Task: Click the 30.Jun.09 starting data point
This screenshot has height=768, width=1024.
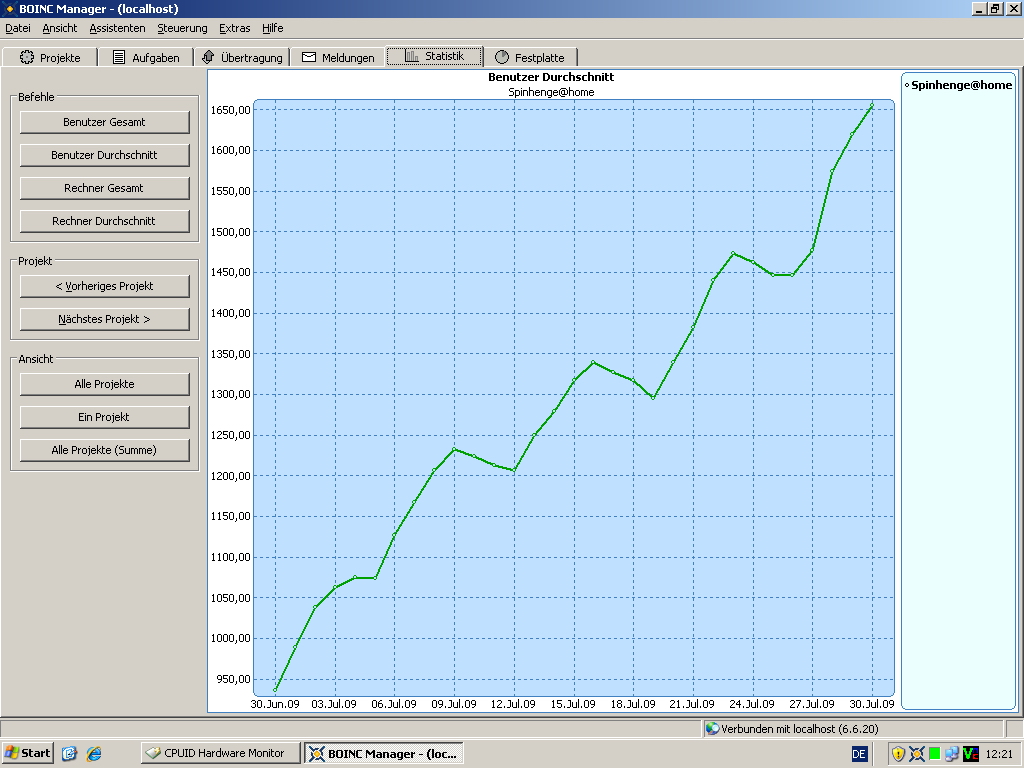Action: point(275,690)
